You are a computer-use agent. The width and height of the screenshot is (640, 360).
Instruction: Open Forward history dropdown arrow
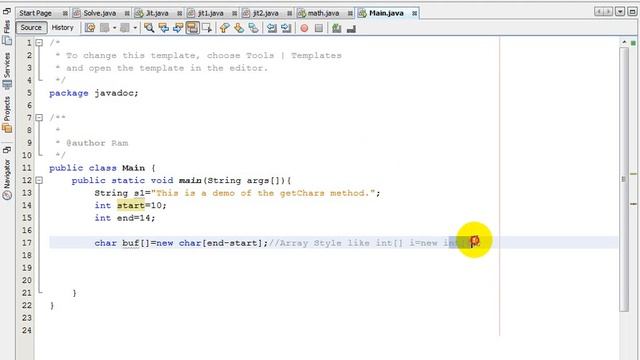135,28
